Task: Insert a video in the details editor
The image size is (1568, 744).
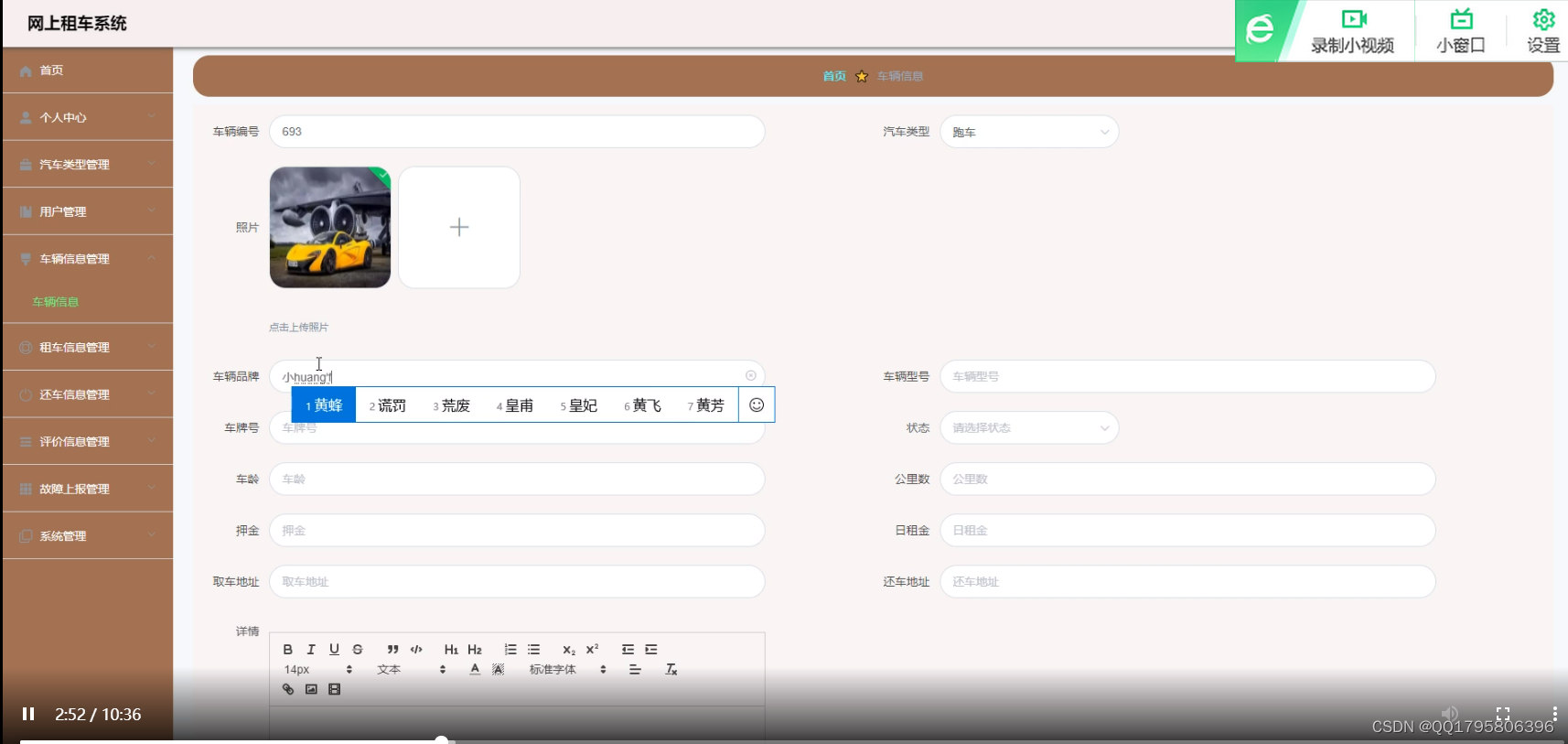Action: (335, 690)
